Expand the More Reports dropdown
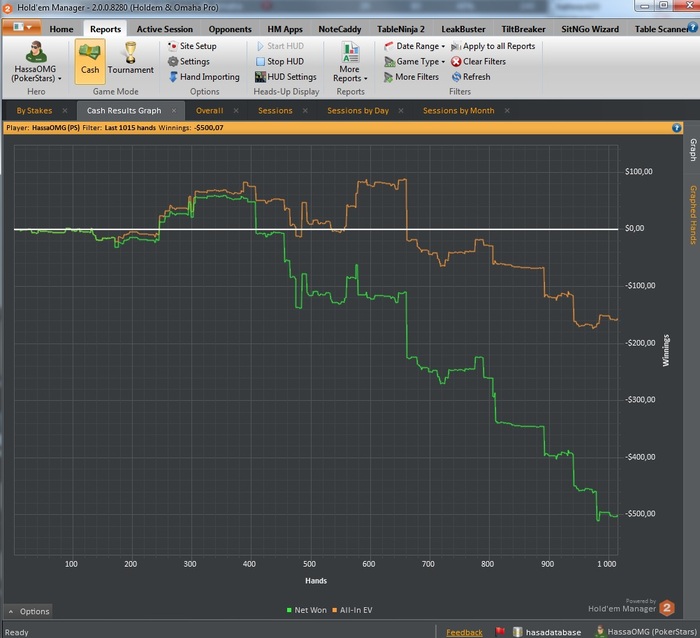Image resolution: width=700 pixels, height=638 pixels. 350,63
